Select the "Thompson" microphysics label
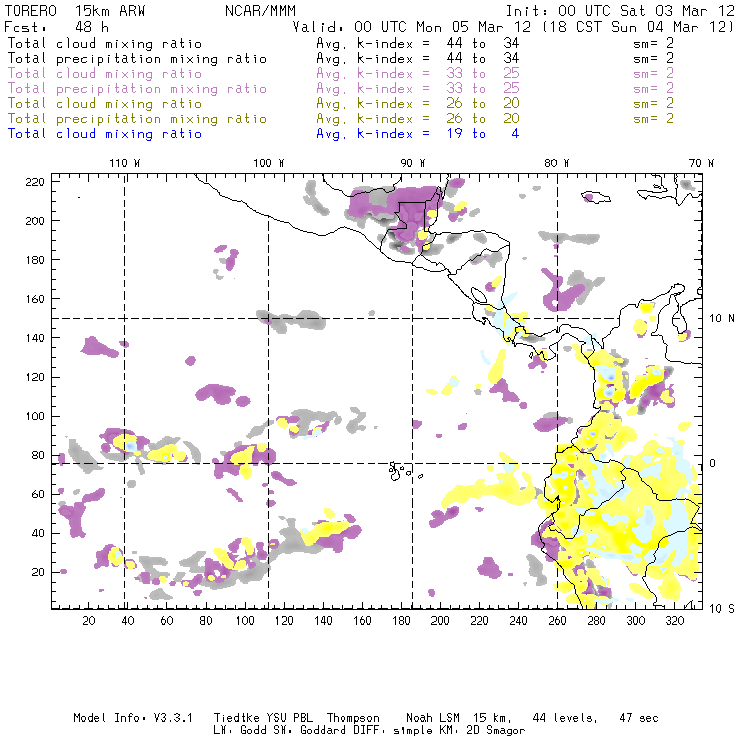The height and width of the screenshot is (740, 740). click(353, 718)
